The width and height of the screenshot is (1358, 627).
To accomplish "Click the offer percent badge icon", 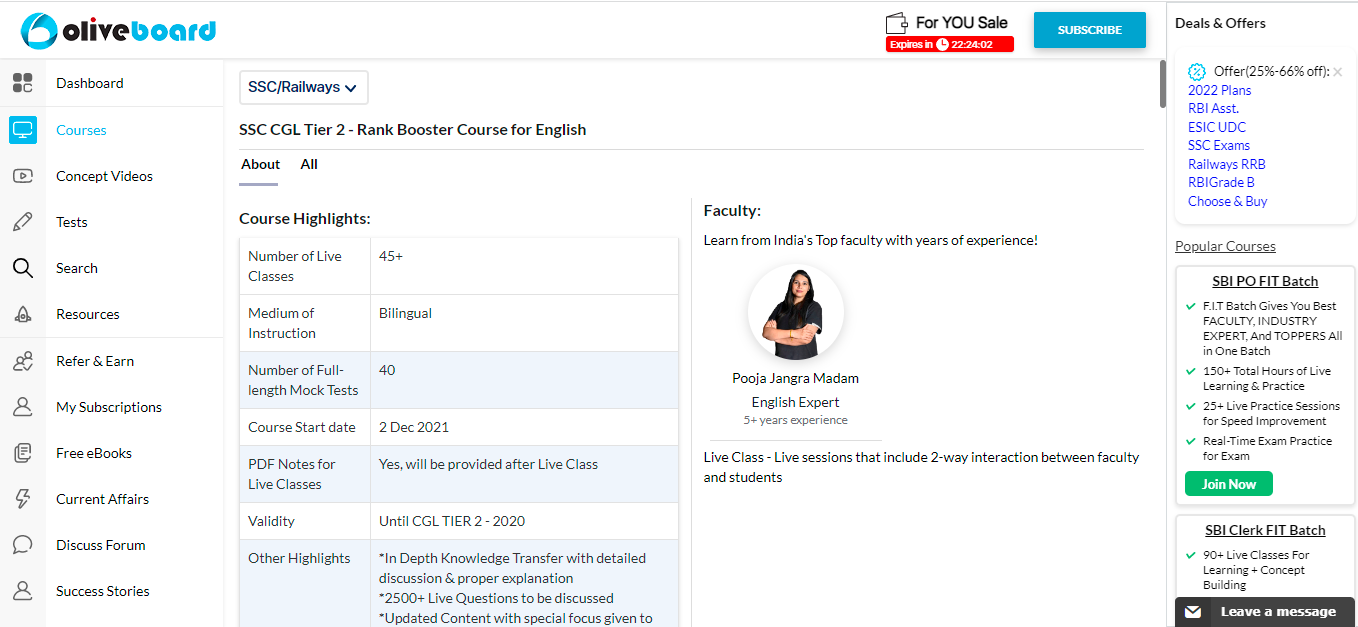I will click(1196, 72).
